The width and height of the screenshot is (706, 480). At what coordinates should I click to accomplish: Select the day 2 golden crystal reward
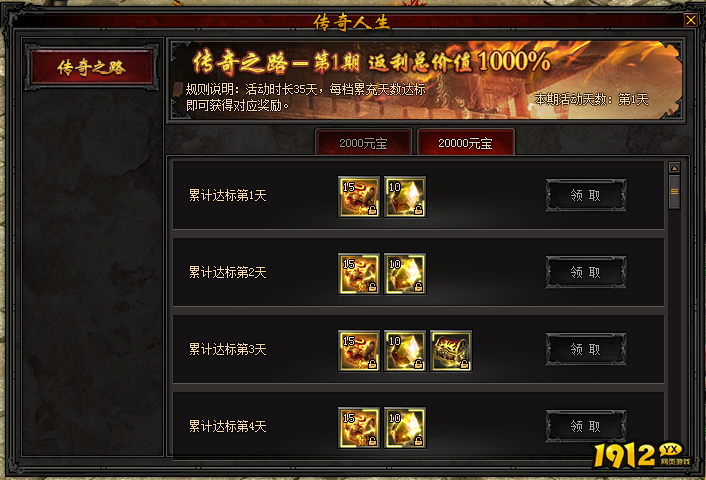pos(405,274)
